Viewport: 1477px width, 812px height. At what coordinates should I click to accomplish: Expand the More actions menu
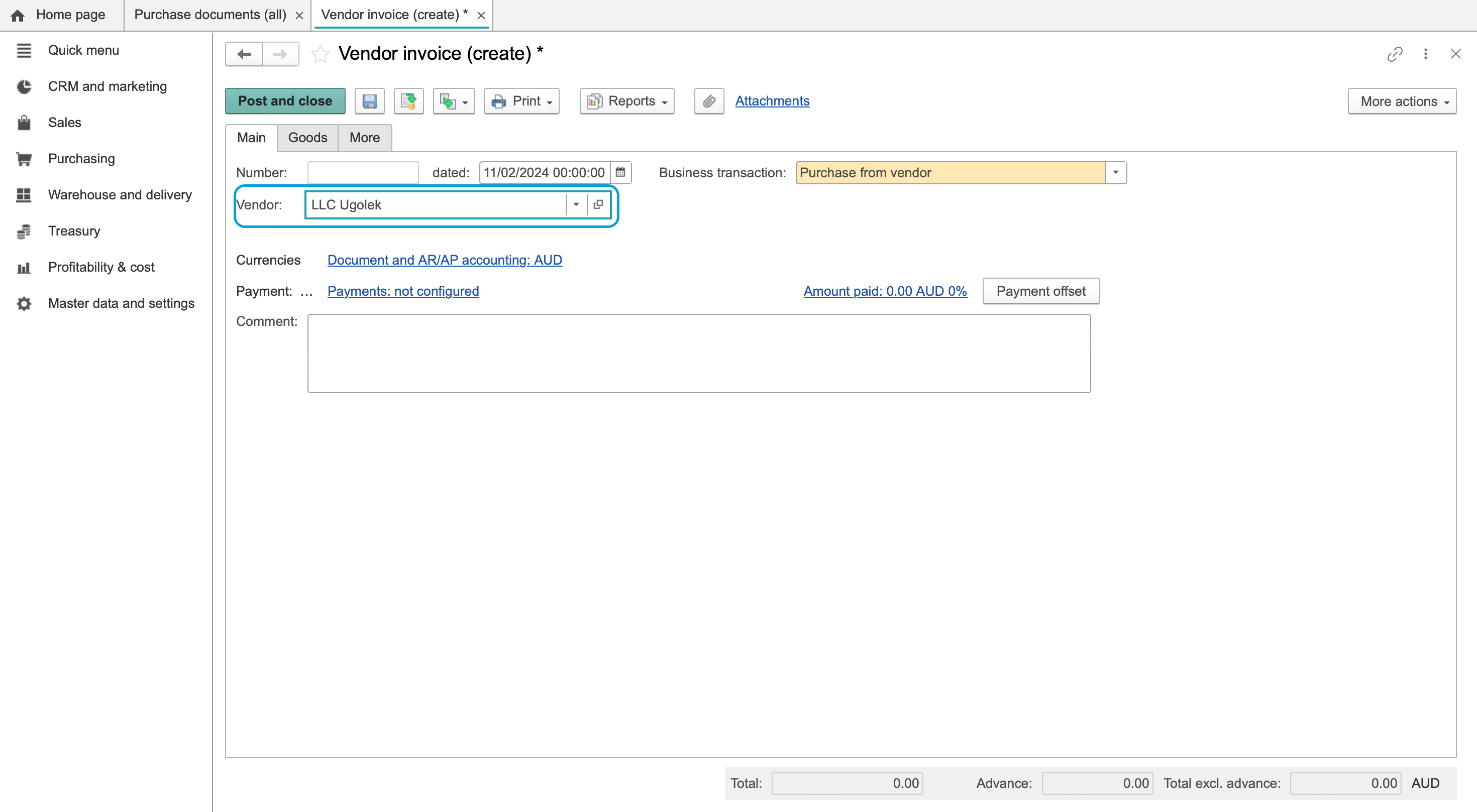click(1401, 101)
